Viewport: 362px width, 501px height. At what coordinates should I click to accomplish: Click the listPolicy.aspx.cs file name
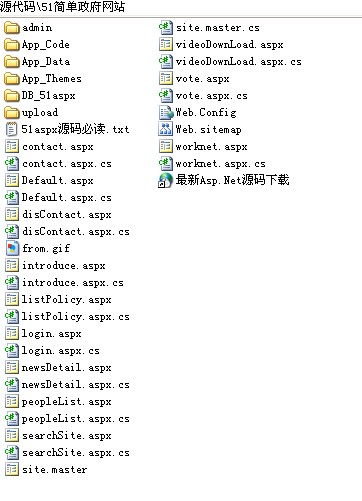pyautogui.click(x=76, y=317)
